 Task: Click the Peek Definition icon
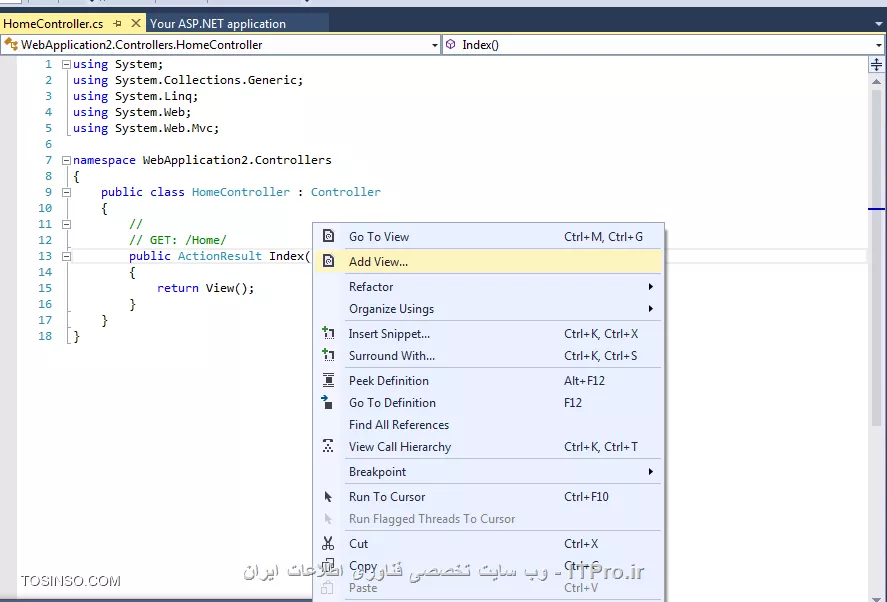point(328,380)
